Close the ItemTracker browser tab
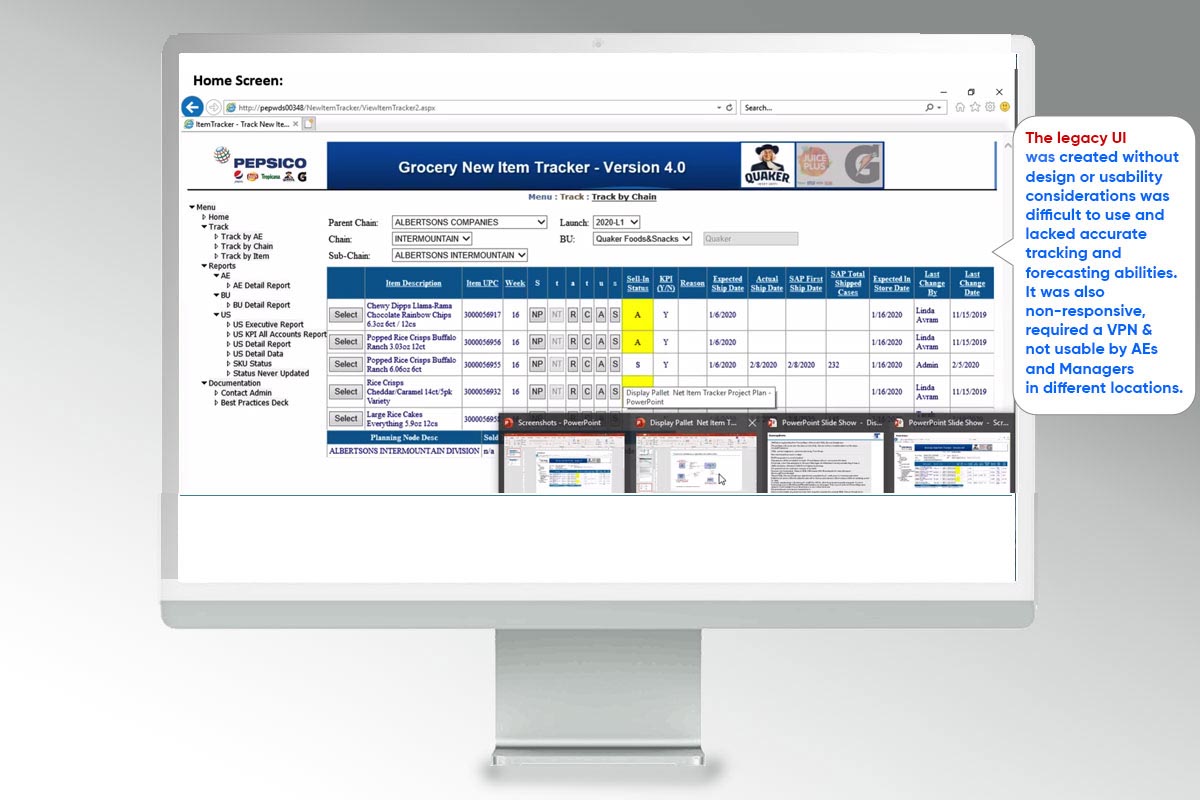The height and width of the screenshot is (800, 1200). (x=296, y=124)
